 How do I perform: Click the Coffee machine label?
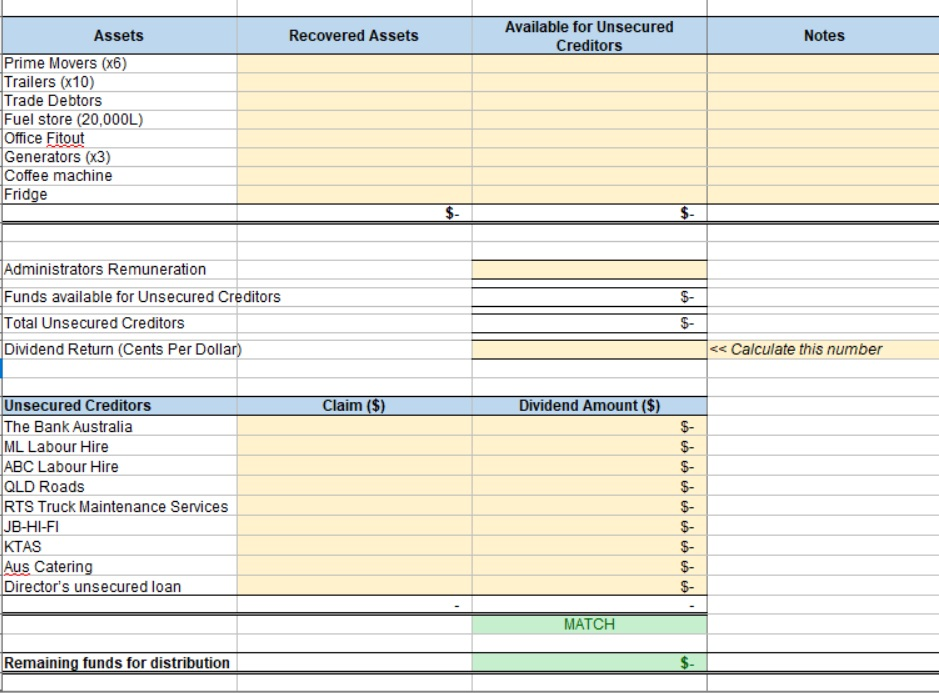(x=58, y=175)
